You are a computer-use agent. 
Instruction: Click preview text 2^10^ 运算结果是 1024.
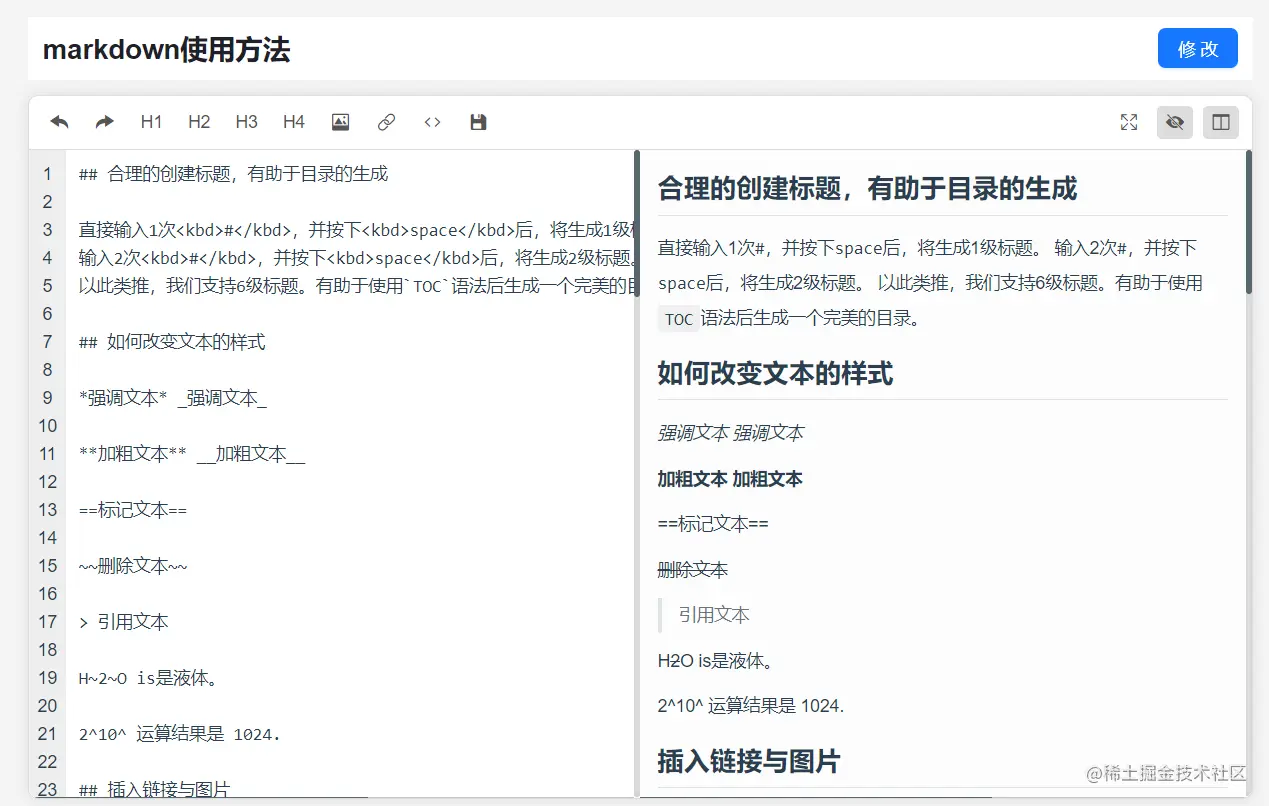(x=751, y=706)
